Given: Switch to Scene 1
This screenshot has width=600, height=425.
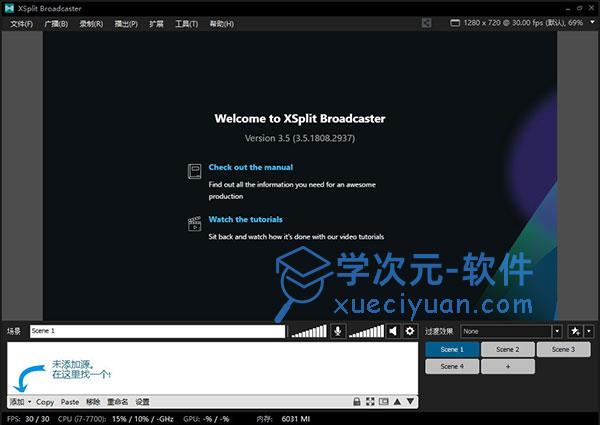Looking at the screenshot, I should point(452,349).
